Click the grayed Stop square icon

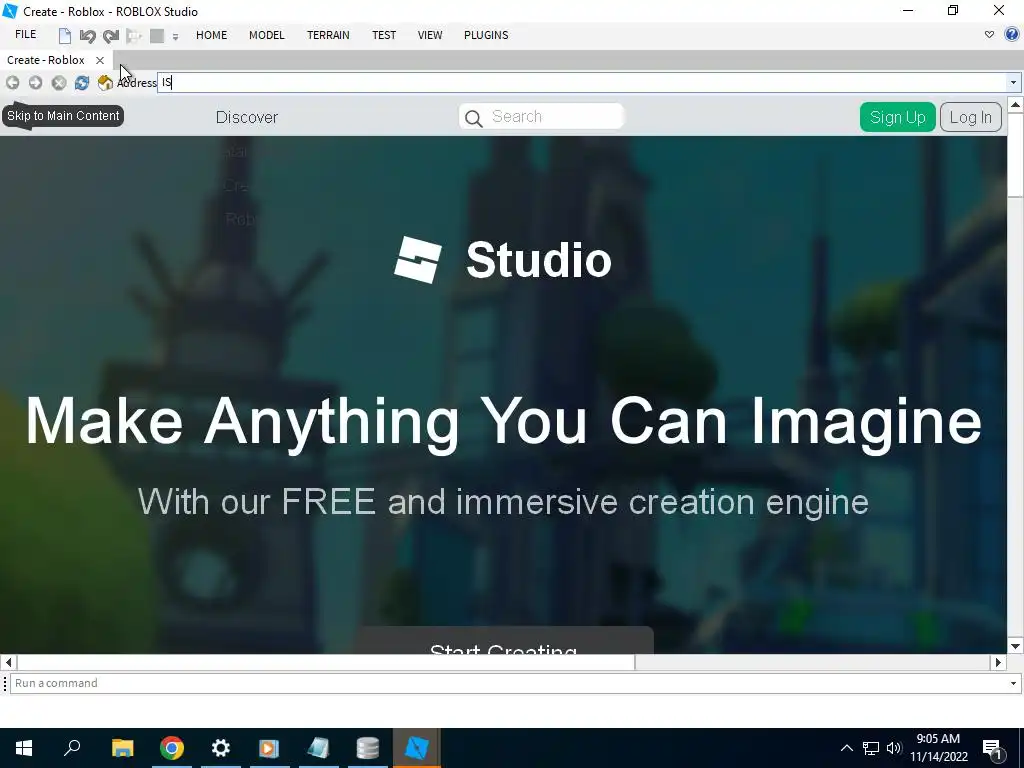157,36
